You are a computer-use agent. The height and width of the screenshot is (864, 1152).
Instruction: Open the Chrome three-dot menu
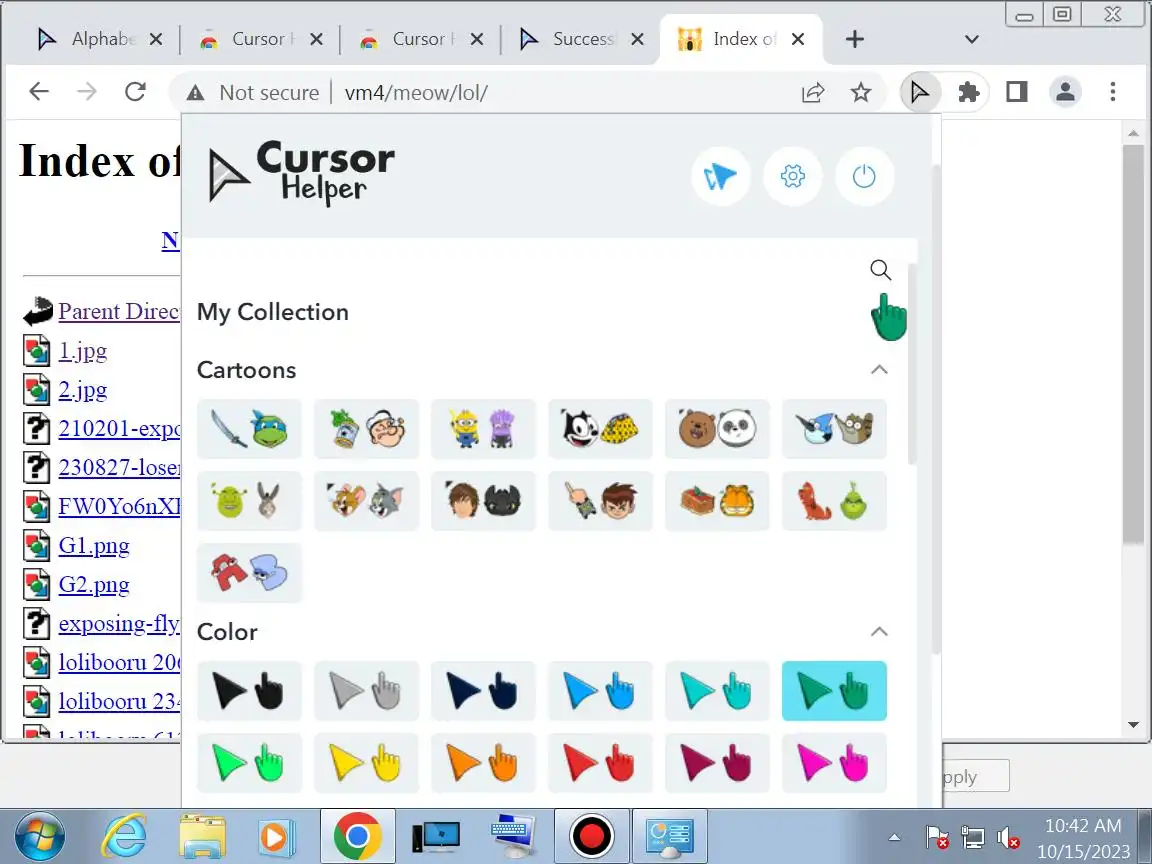click(1113, 93)
